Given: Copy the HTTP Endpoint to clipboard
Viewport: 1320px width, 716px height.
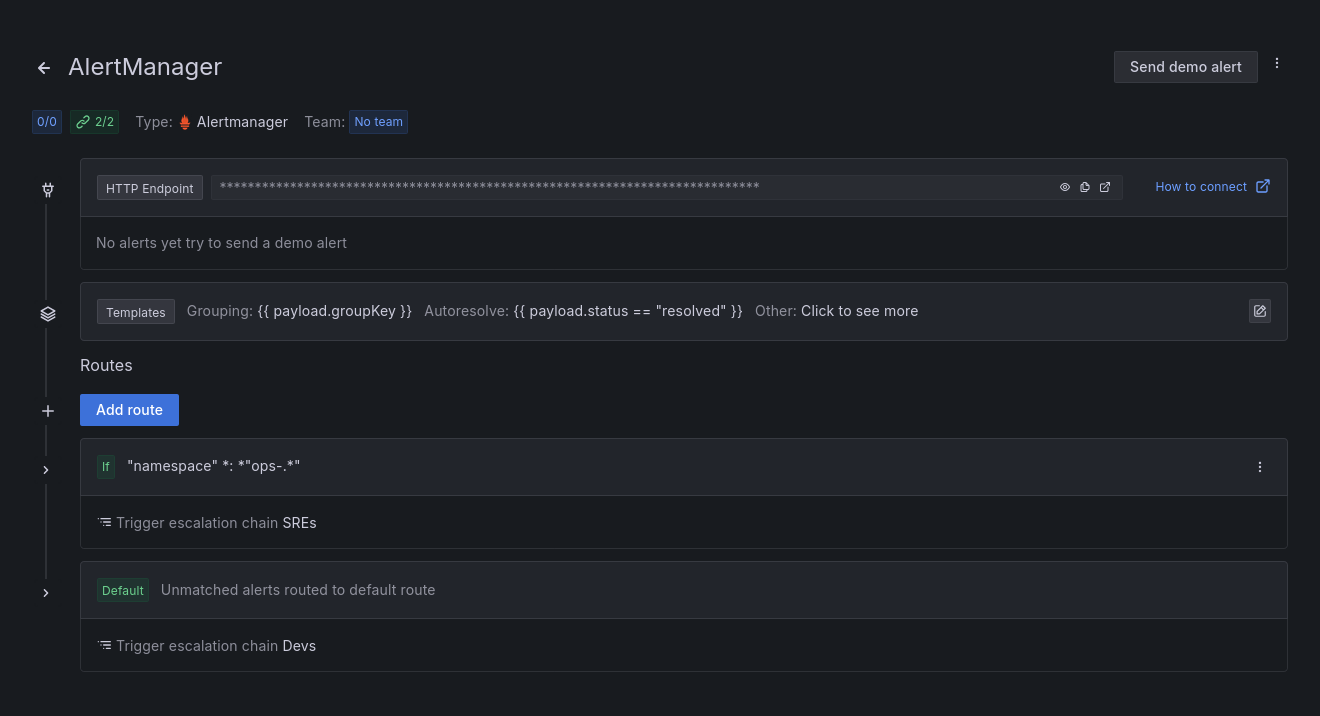Looking at the screenshot, I should pos(1085,187).
